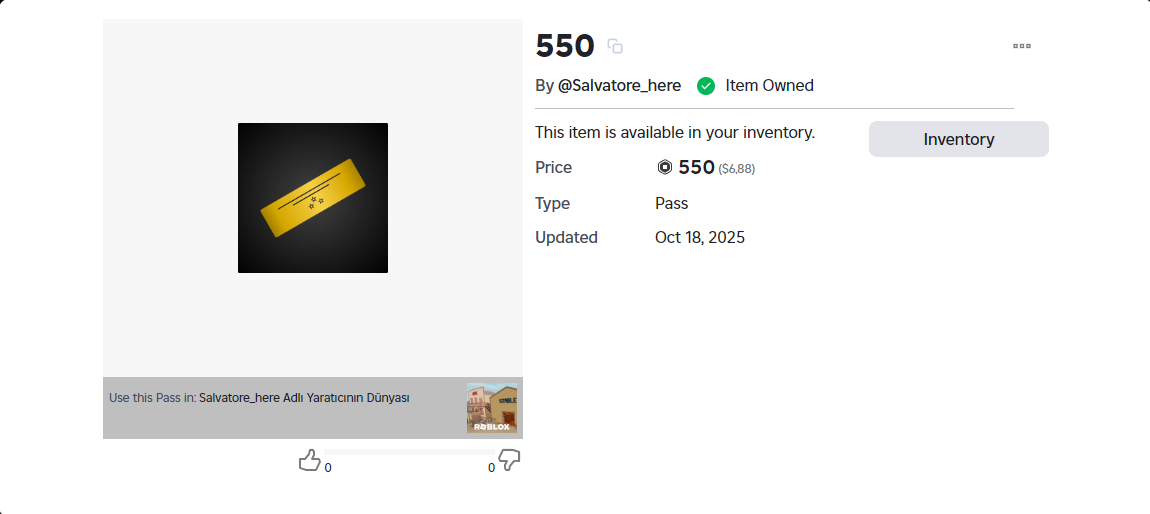
Task: Click the downvote count number
Action: point(491,468)
